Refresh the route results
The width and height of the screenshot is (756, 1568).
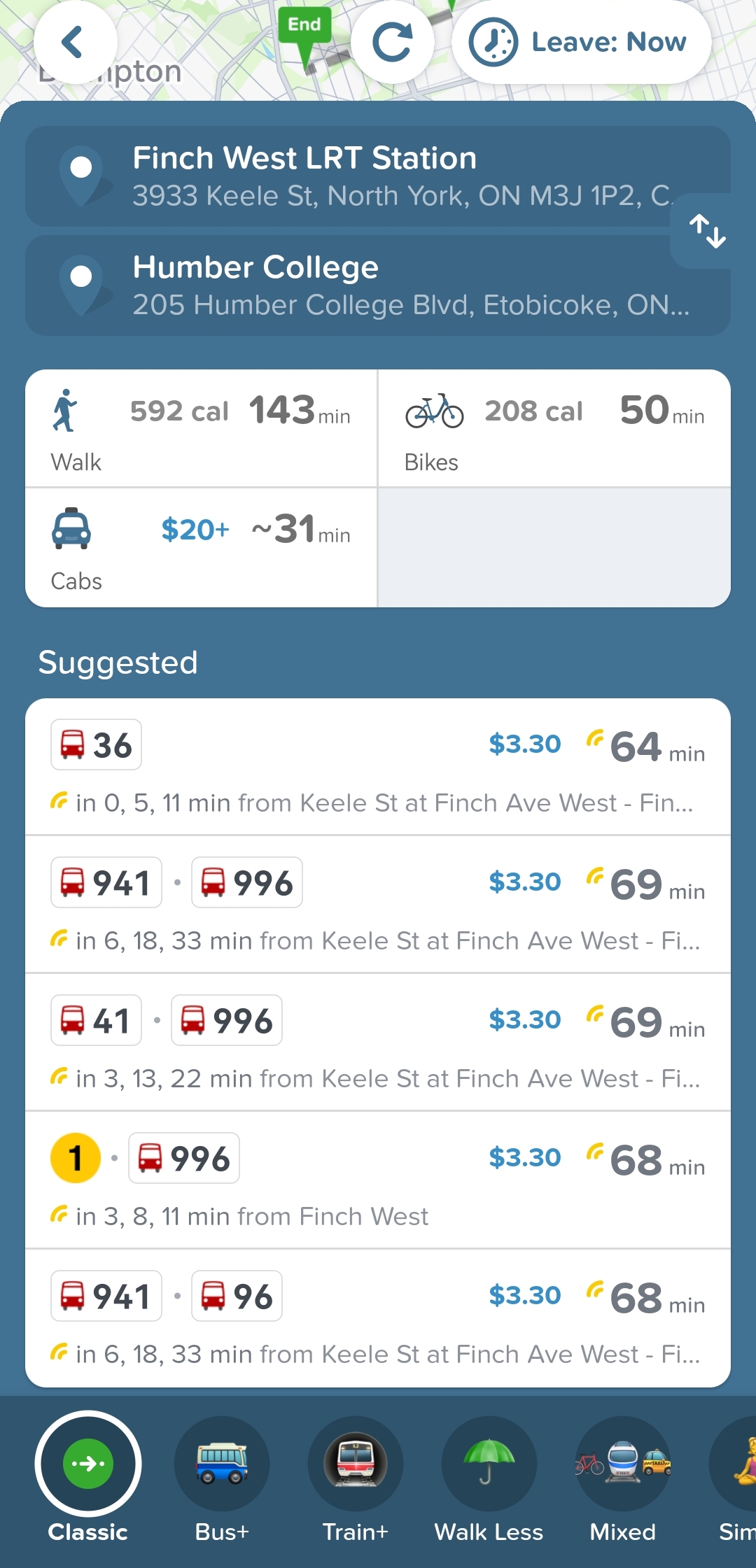392,42
